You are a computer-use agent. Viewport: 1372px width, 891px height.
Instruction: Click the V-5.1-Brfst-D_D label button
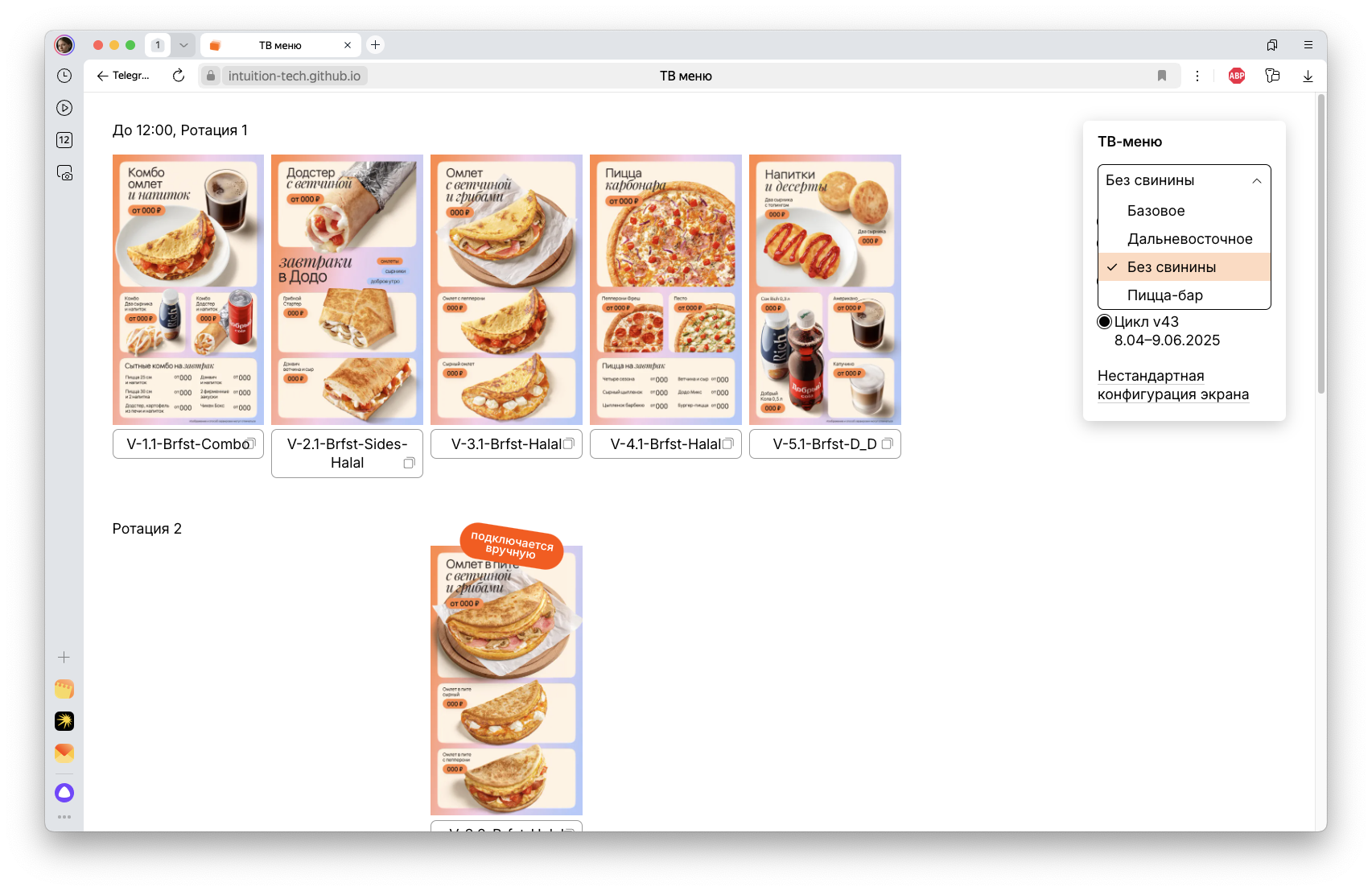click(824, 444)
